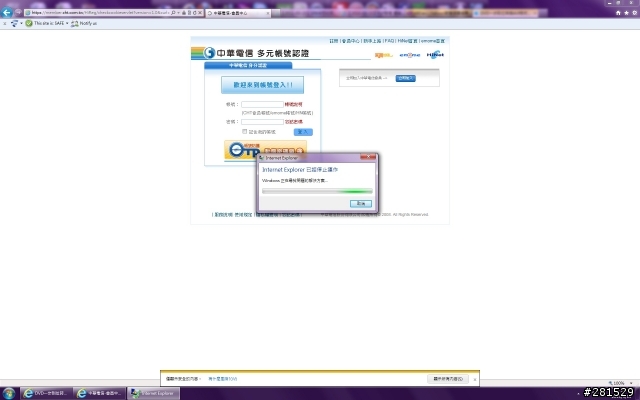Close the Internet Explorer error dialog
The height and width of the screenshot is (400, 640).
point(368,157)
